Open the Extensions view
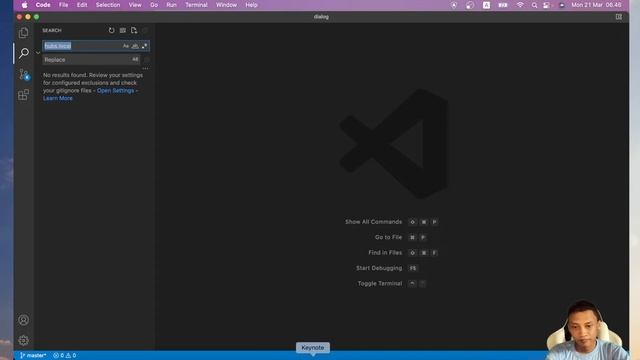 point(24,95)
